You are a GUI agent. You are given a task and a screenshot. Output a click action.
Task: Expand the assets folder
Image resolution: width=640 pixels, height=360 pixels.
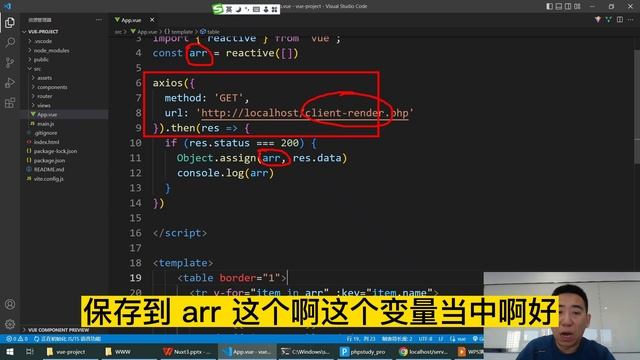pos(44,78)
